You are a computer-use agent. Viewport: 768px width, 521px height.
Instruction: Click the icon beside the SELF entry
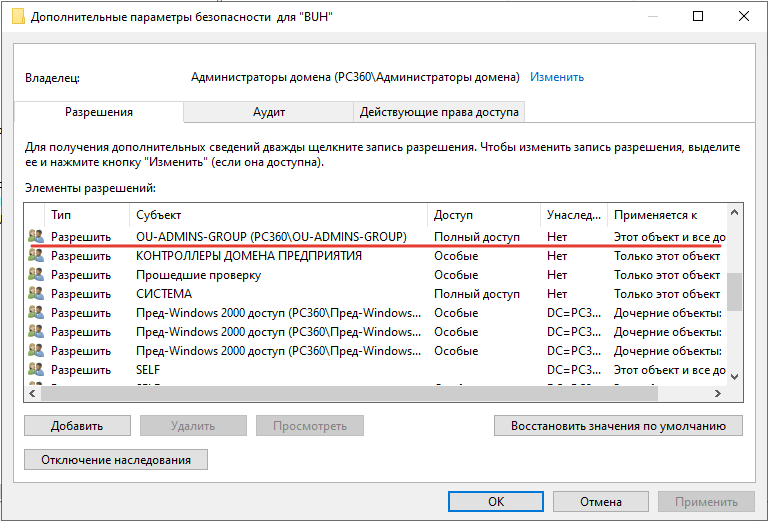[36, 370]
